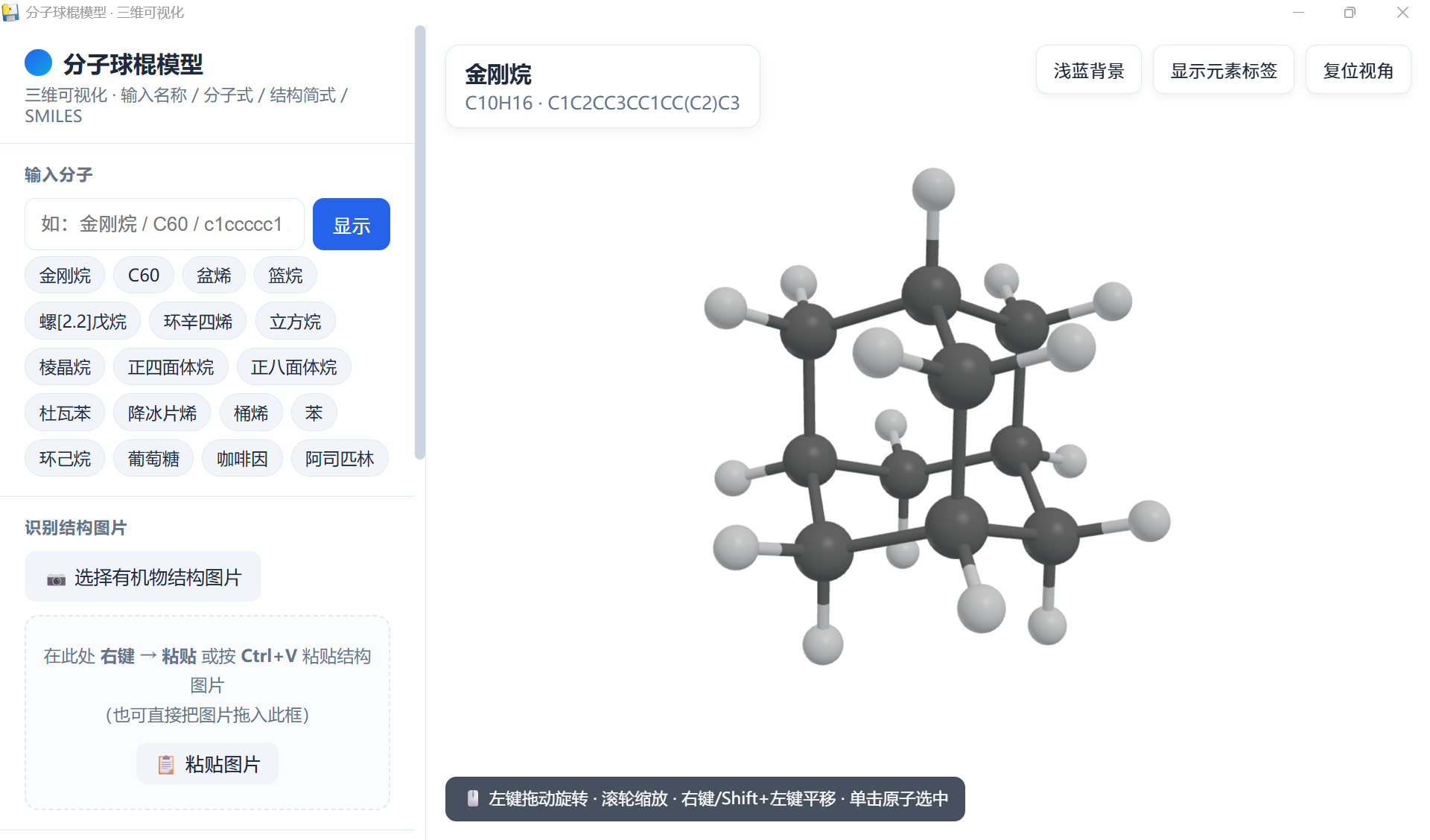This screenshot has width=1430, height=840.
Task: Click the clipboard icon in paste button
Action: coord(166,765)
